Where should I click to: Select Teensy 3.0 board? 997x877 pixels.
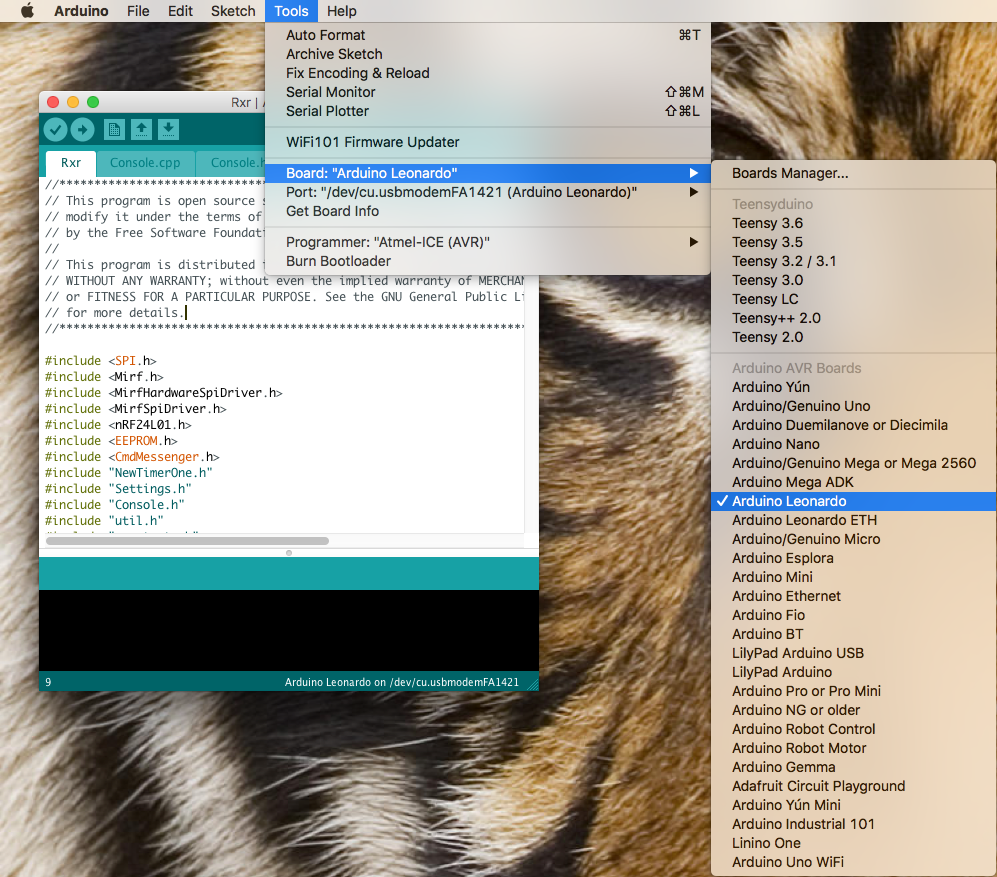[x=854, y=280]
